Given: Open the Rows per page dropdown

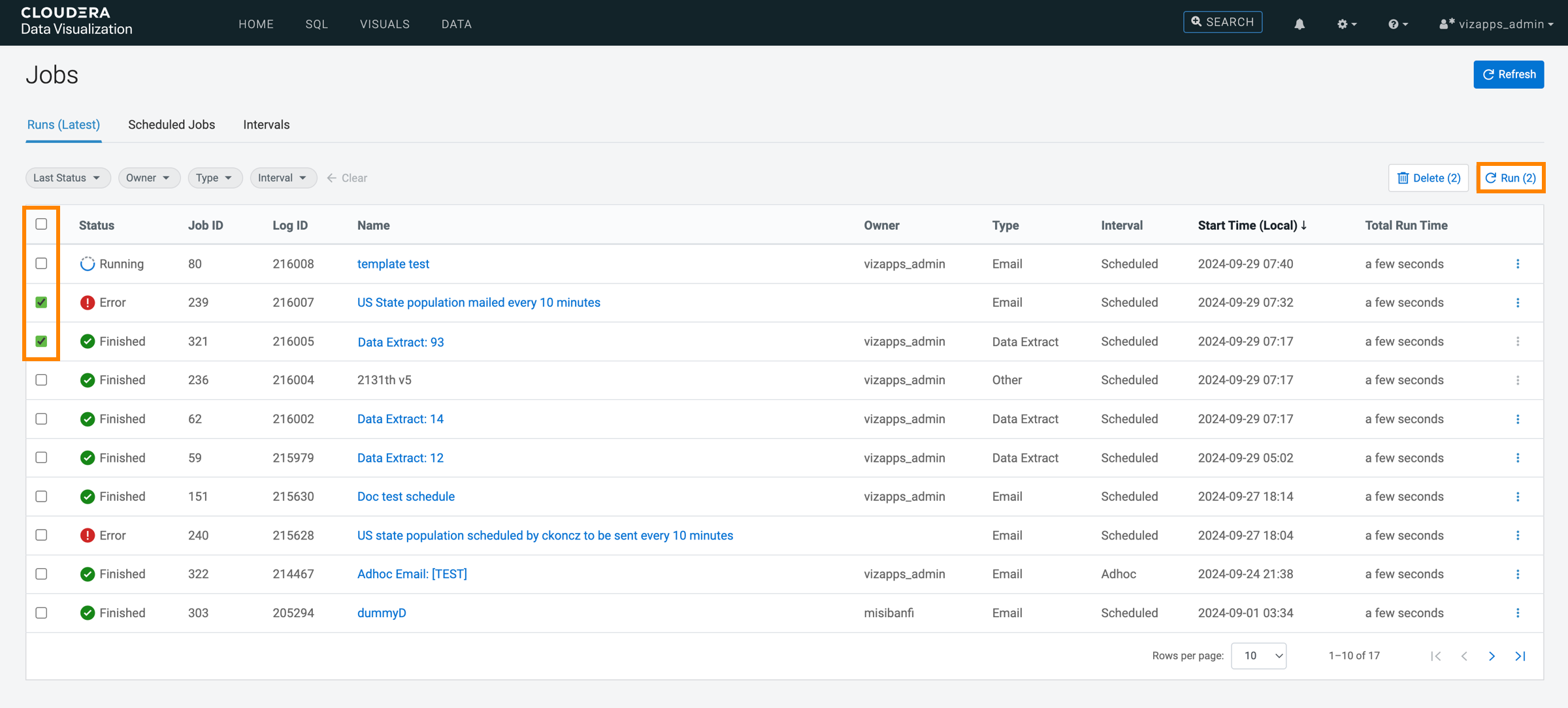Looking at the screenshot, I should 1258,656.
